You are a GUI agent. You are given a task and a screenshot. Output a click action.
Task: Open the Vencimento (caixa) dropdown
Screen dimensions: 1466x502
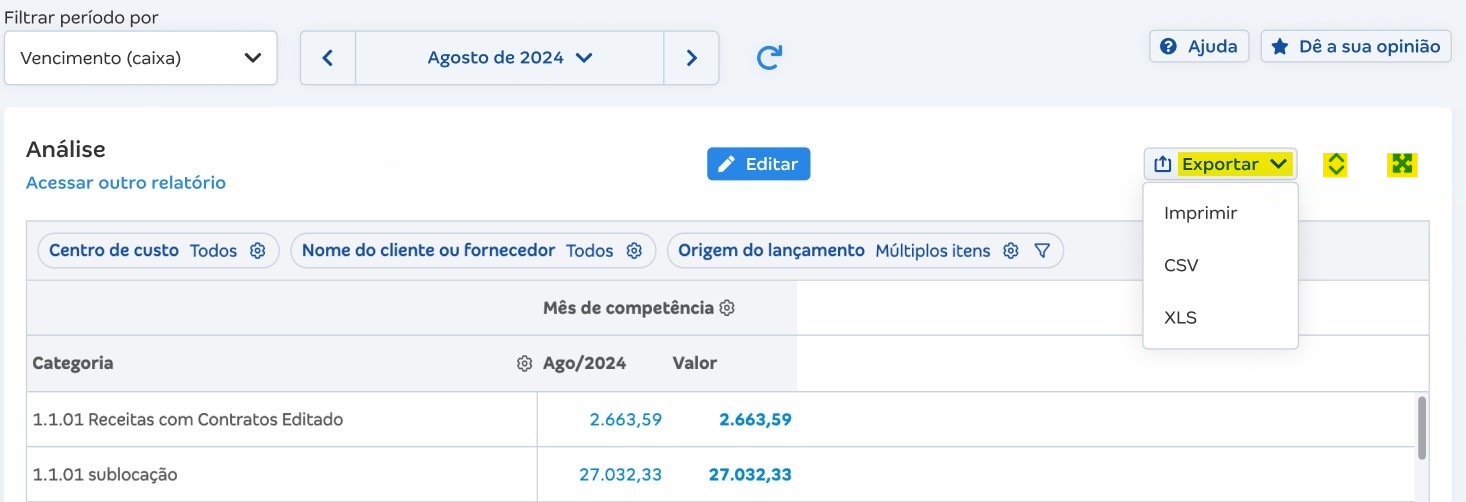(x=141, y=58)
